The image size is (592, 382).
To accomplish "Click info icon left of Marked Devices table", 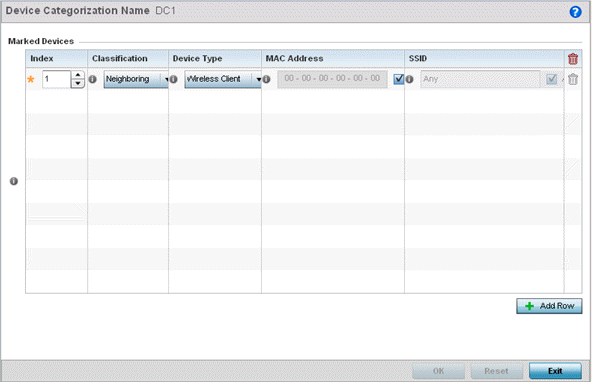I will [14, 181].
